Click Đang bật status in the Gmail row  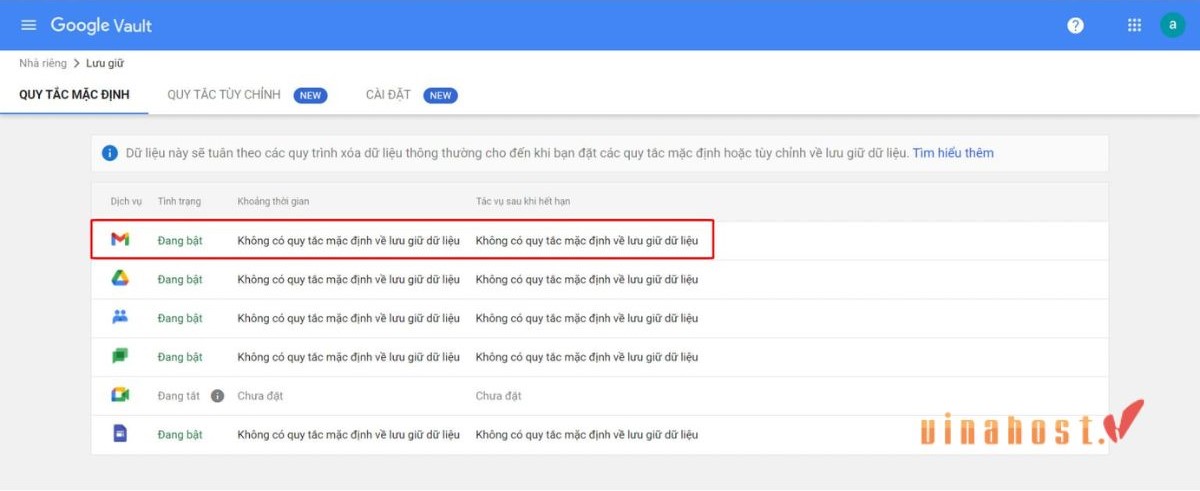[180, 240]
